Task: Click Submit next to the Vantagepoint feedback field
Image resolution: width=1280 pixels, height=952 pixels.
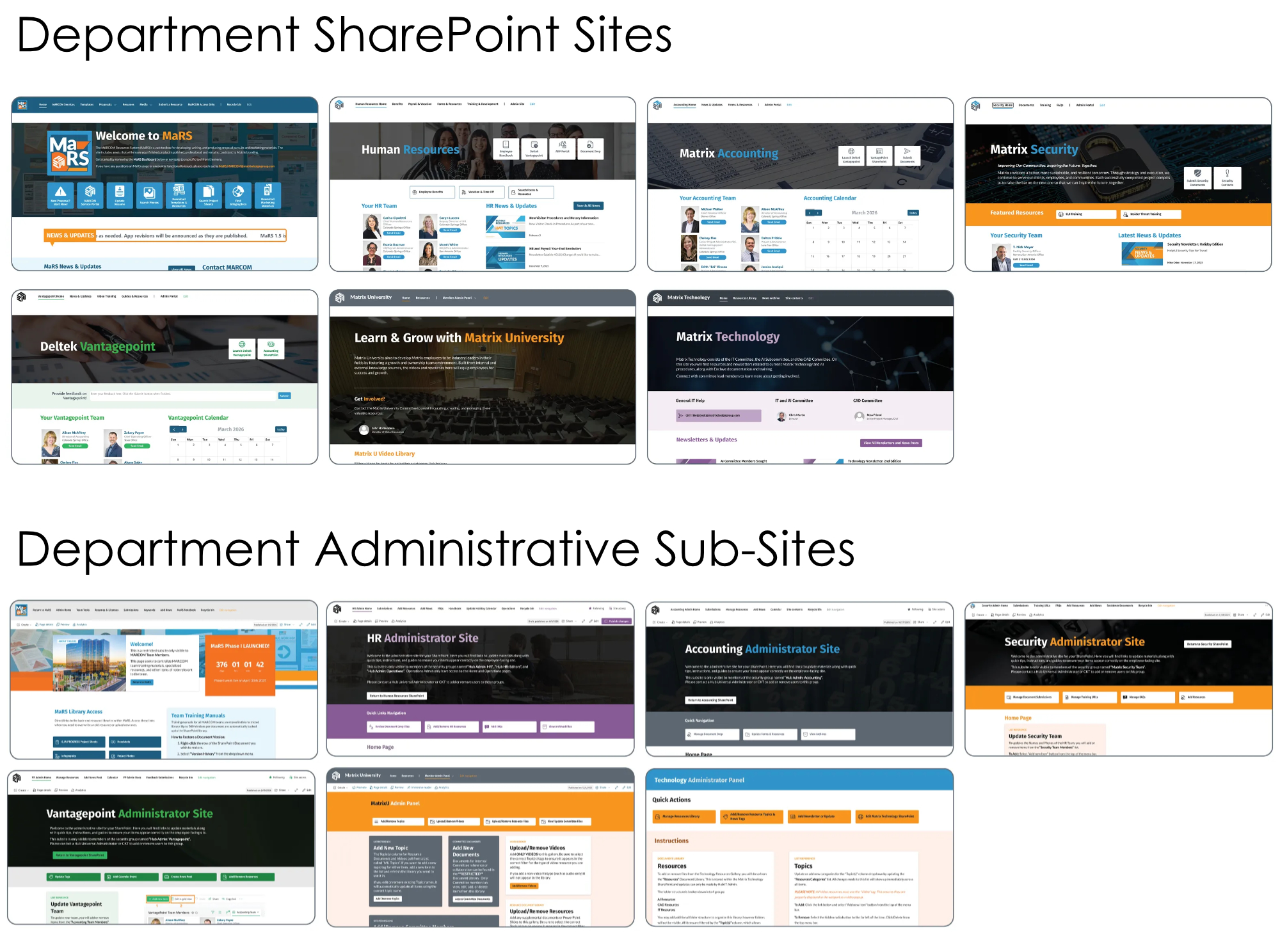Action: pyautogui.click(x=284, y=395)
